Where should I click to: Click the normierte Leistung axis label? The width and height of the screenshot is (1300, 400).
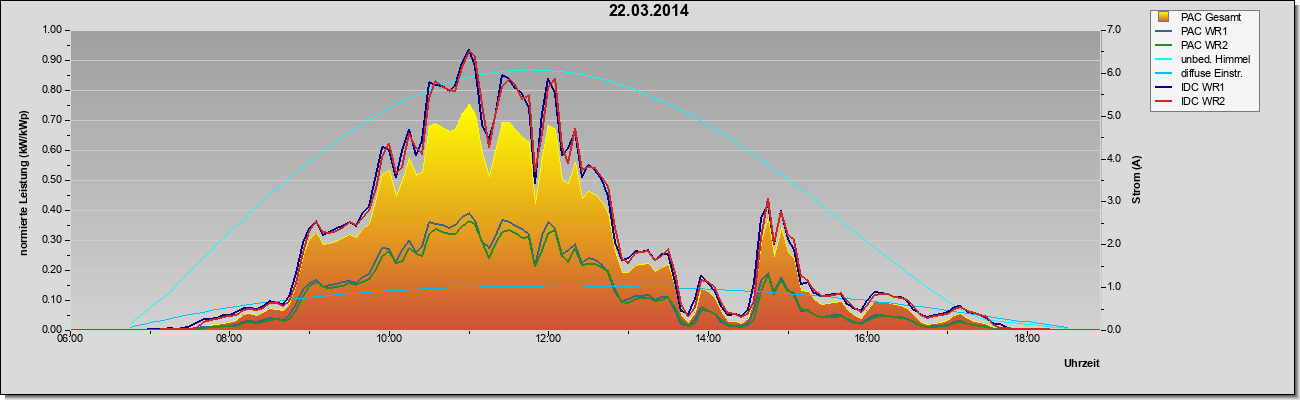click(x=23, y=180)
